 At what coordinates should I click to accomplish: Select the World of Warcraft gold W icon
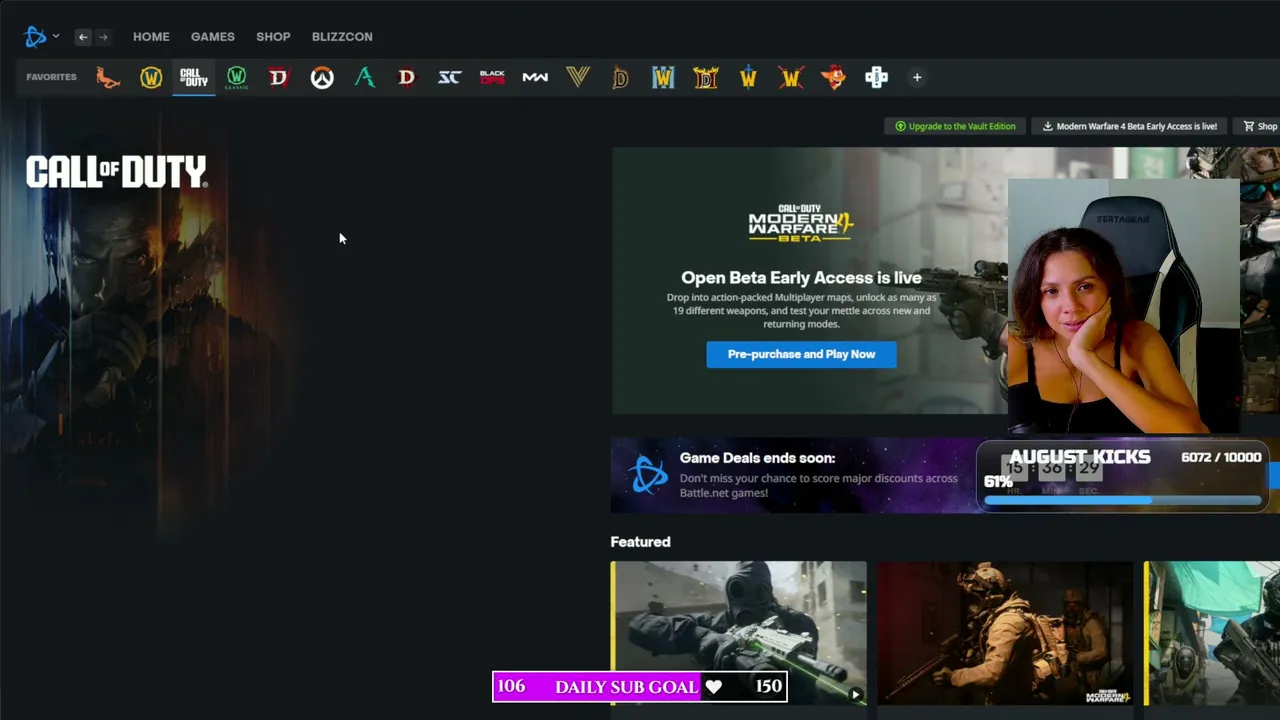pos(151,77)
